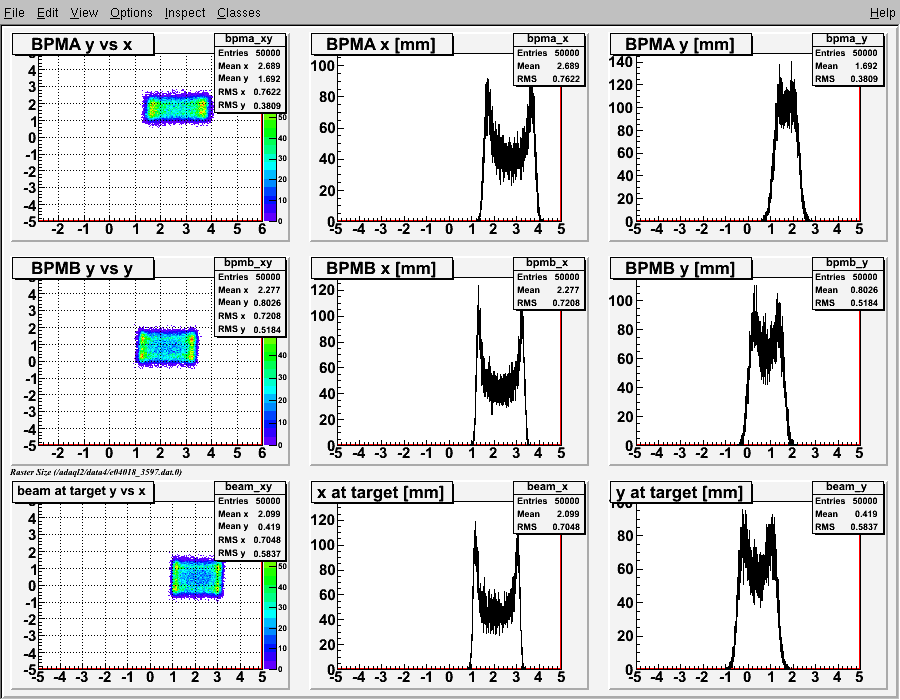Click 'Mean x 2.689' in bpma_xy stats

click(x=249, y=66)
